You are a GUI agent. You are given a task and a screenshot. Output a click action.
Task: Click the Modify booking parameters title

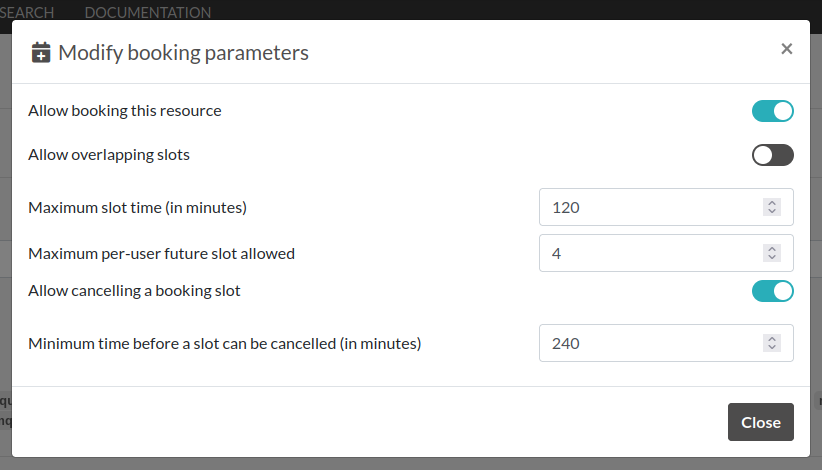pos(183,53)
